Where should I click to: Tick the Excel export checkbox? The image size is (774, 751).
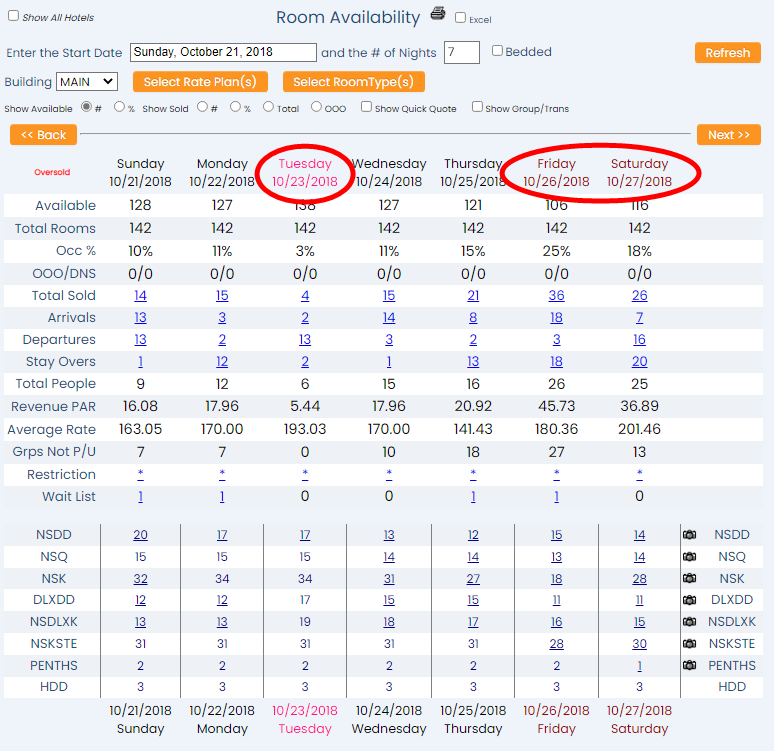[460, 18]
